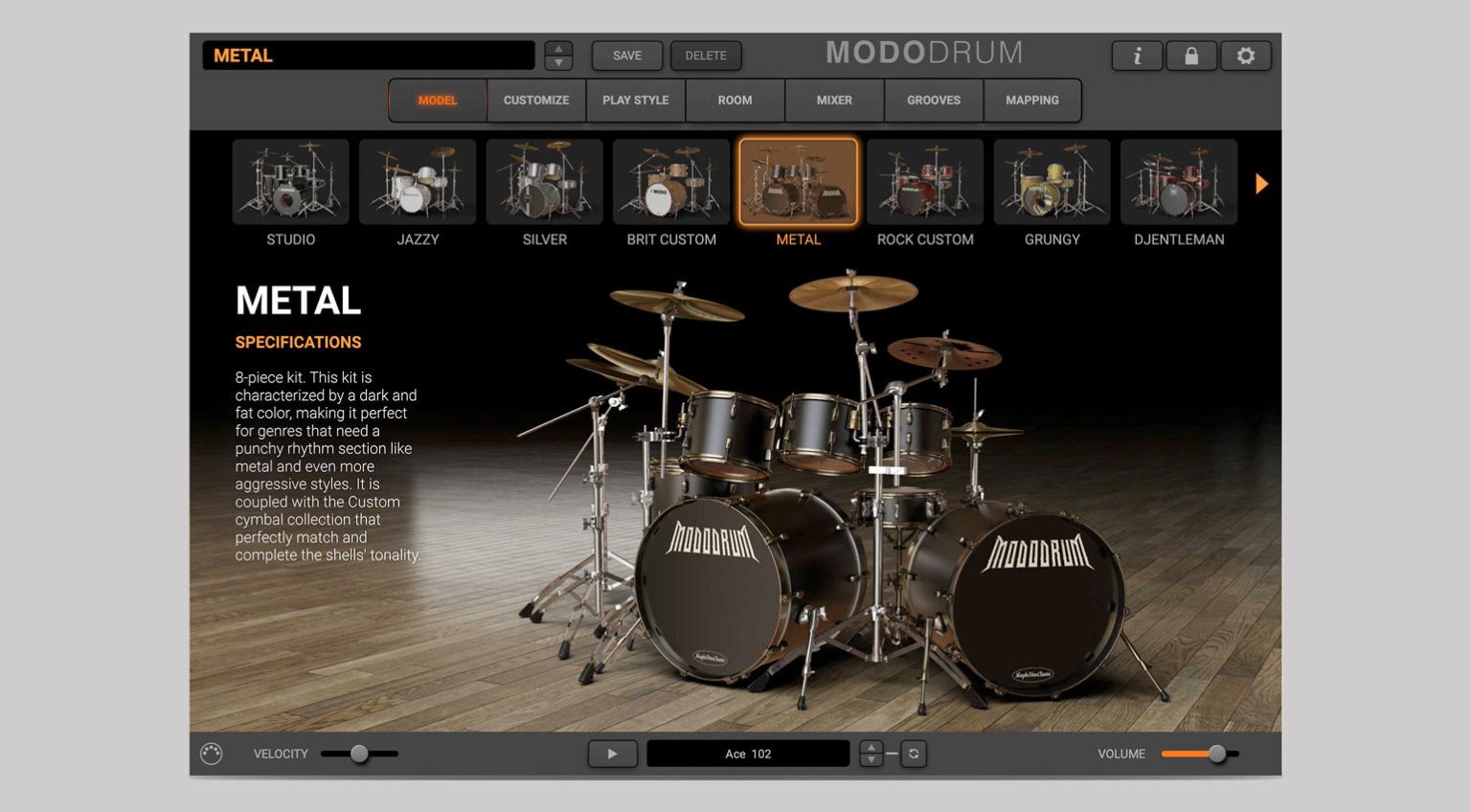Lock the interface using the padlock icon
Screen dimensions: 1471x812
[x=1191, y=56]
